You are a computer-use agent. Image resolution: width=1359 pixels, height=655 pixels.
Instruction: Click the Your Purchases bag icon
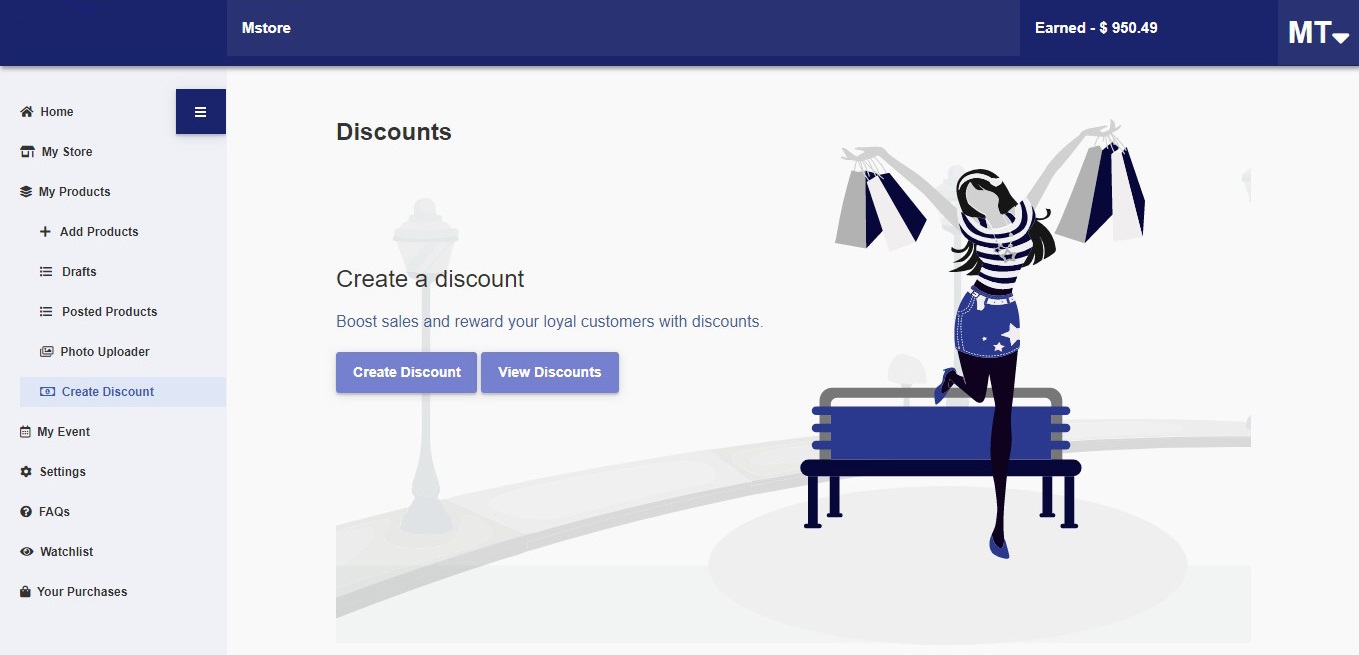coord(25,592)
